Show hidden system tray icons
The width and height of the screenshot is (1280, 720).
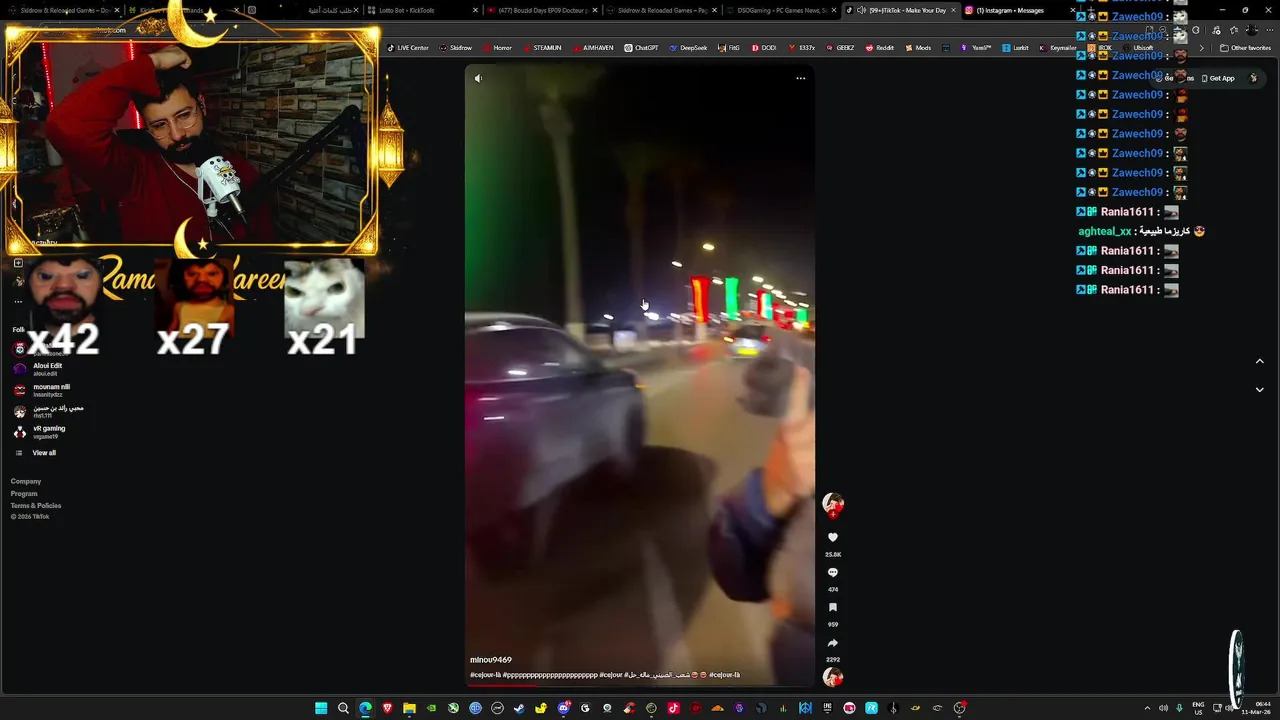click(x=1147, y=708)
